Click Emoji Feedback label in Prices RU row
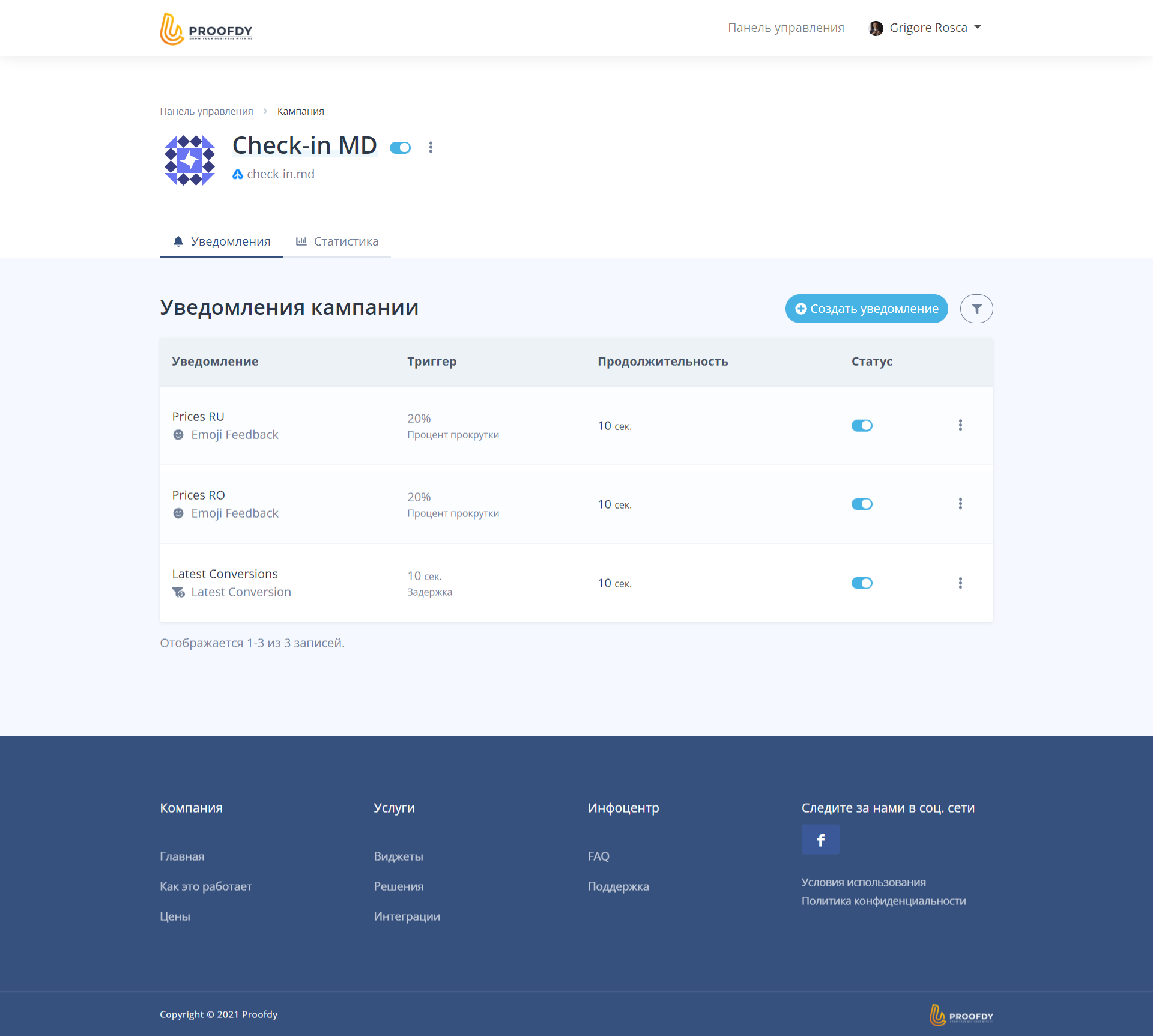 (235, 435)
